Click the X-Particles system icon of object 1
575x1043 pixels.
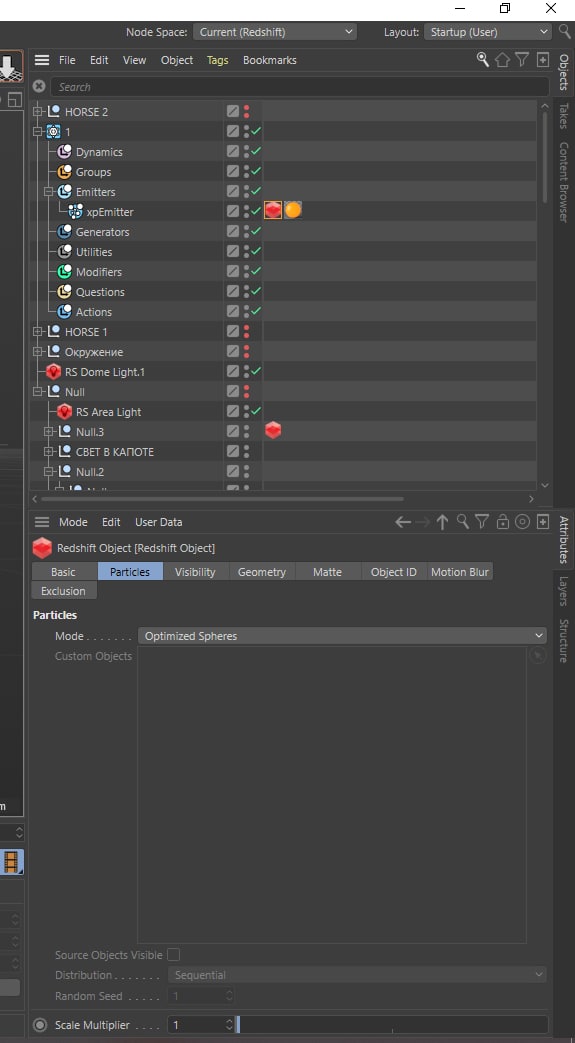[53, 132]
